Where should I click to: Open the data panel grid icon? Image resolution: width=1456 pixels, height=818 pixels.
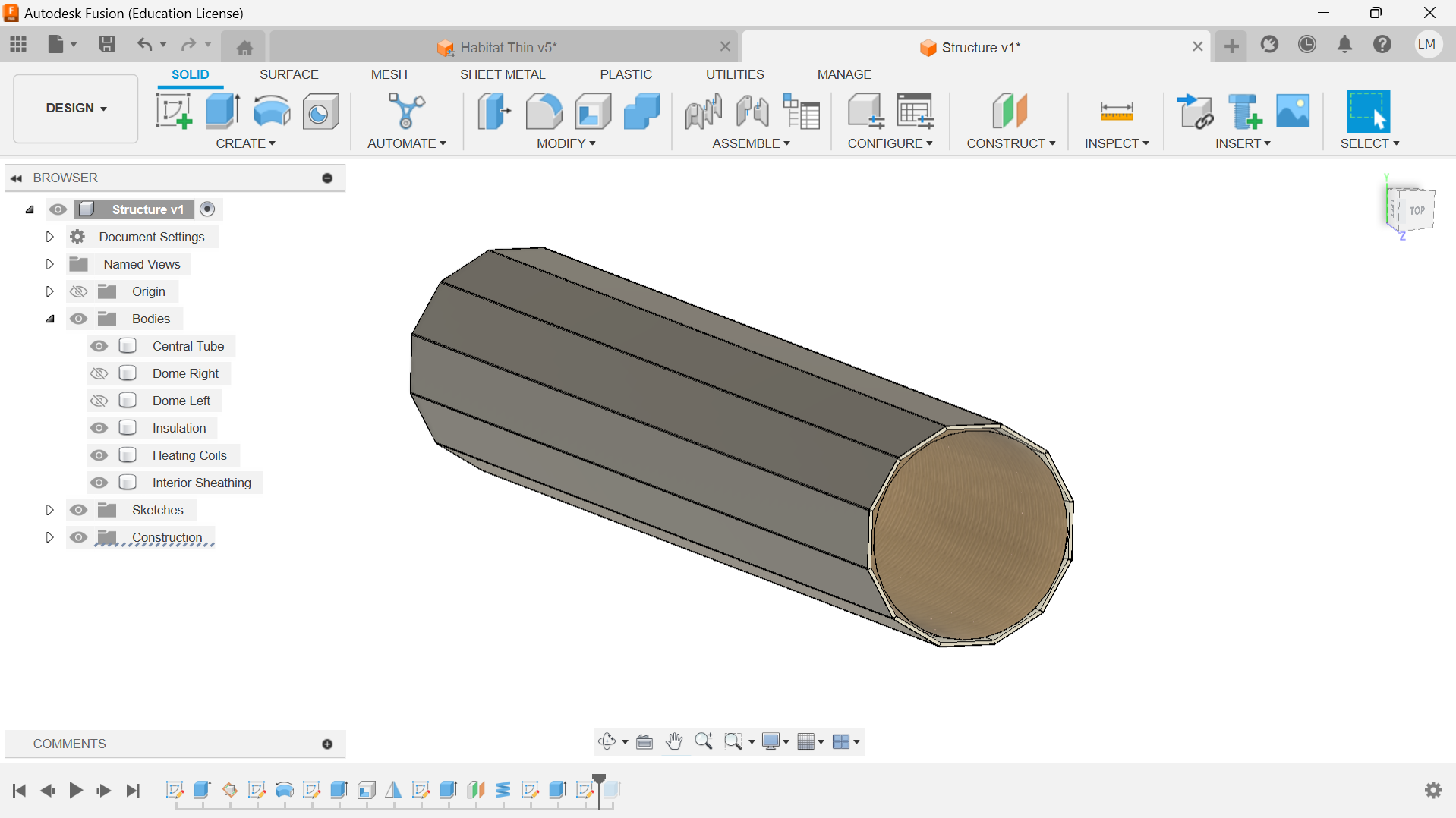pyautogui.click(x=18, y=44)
